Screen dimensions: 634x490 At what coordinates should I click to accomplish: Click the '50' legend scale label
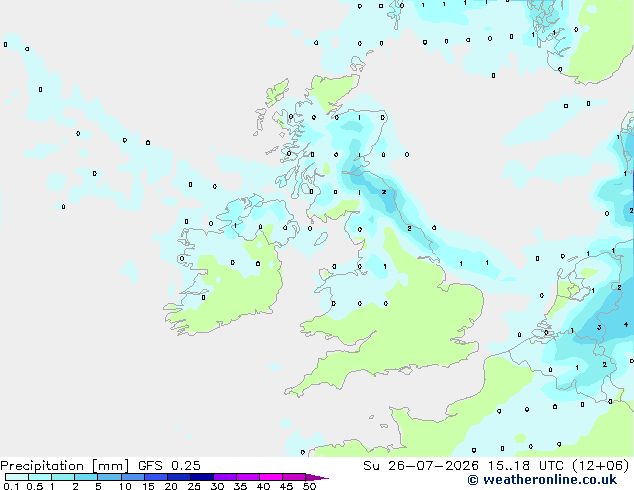point(309,486)
